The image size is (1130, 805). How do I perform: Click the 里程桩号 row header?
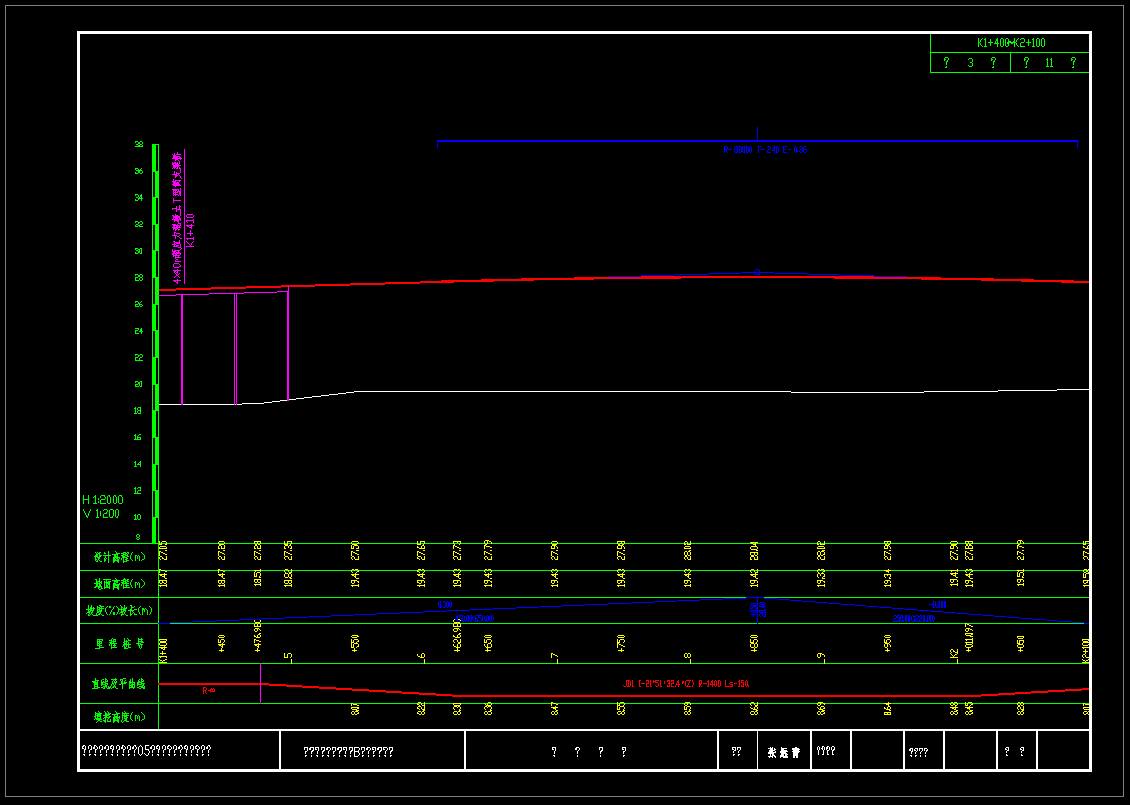point(118,643)
